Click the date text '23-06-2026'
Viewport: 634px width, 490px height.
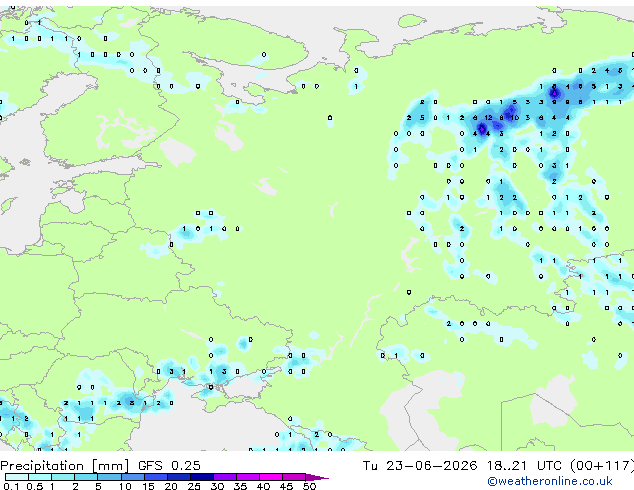click(x=431, y=466)
